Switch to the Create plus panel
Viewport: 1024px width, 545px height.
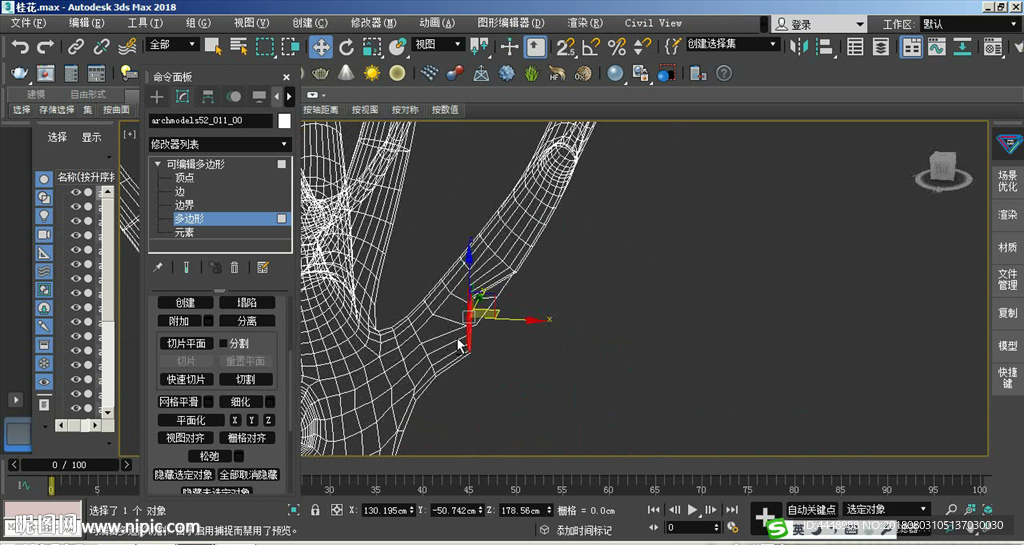click(x=157, y=97)
